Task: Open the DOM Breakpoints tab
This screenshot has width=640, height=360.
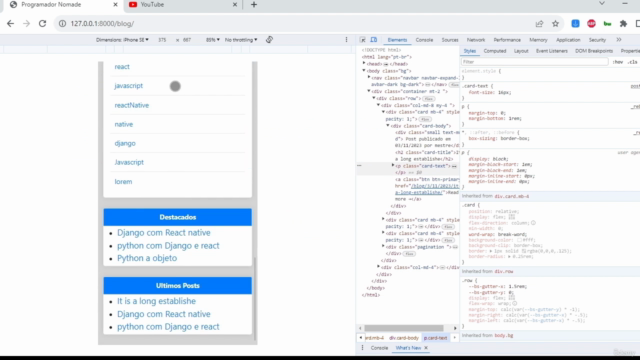Action: [x=594, y=51]
